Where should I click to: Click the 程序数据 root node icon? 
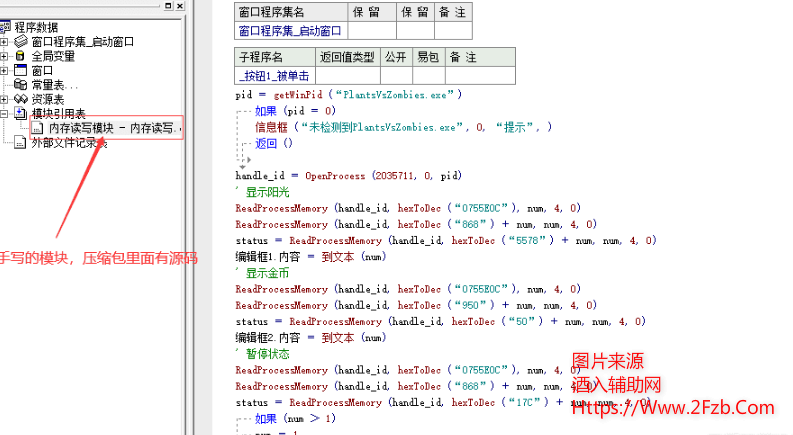point(6,27)
